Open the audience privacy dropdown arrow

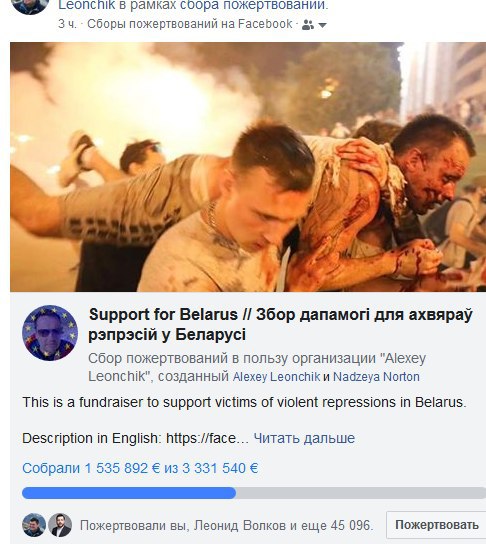pos(322,25)
